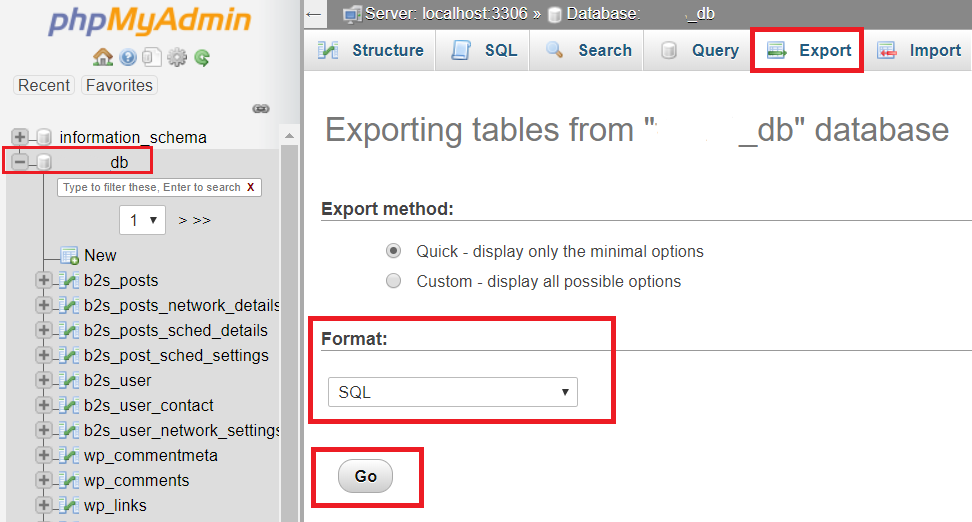Jump to last page with >> link

tap(202, 220)
